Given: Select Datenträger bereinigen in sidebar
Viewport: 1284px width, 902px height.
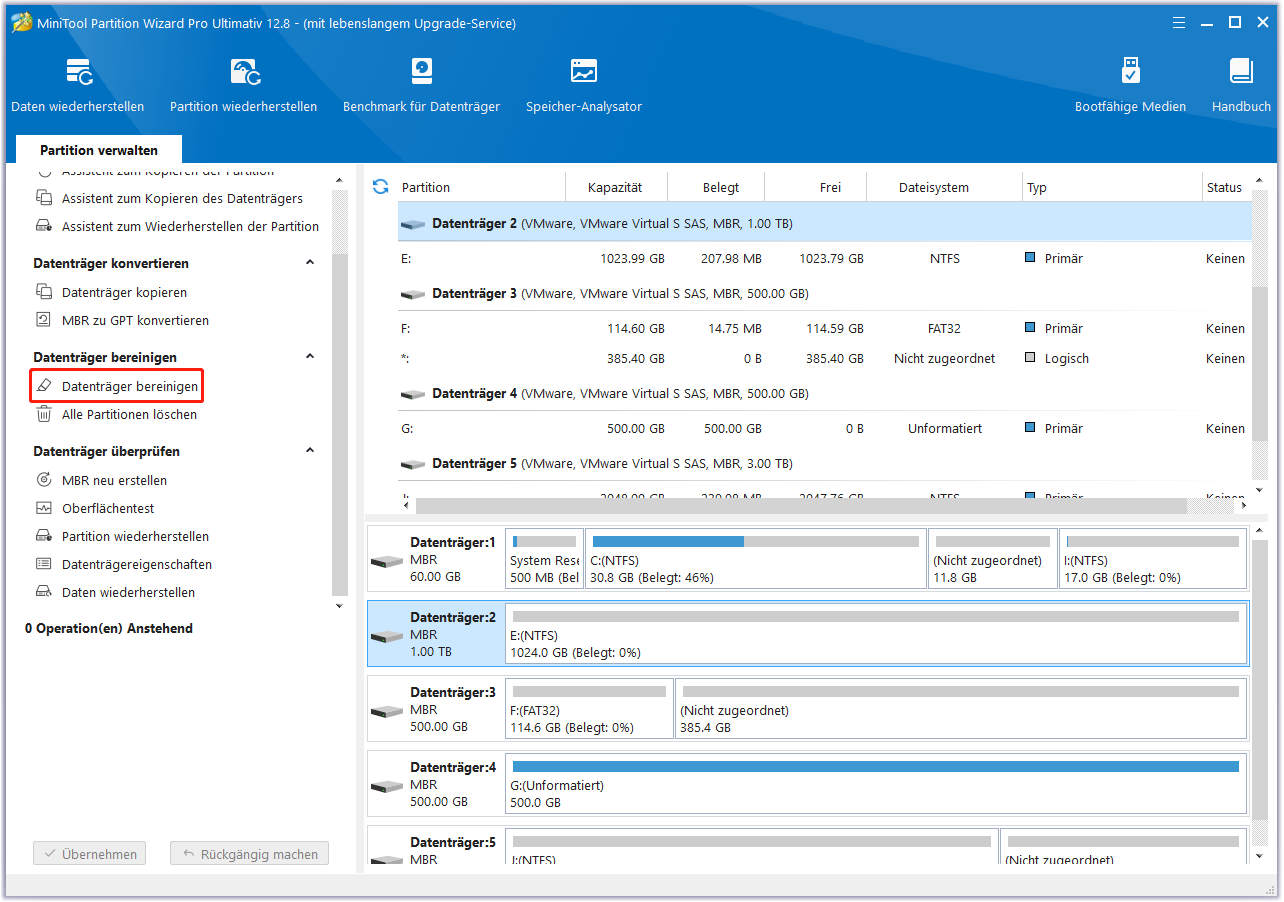Looking at the screenshot, I should point(117,386).
